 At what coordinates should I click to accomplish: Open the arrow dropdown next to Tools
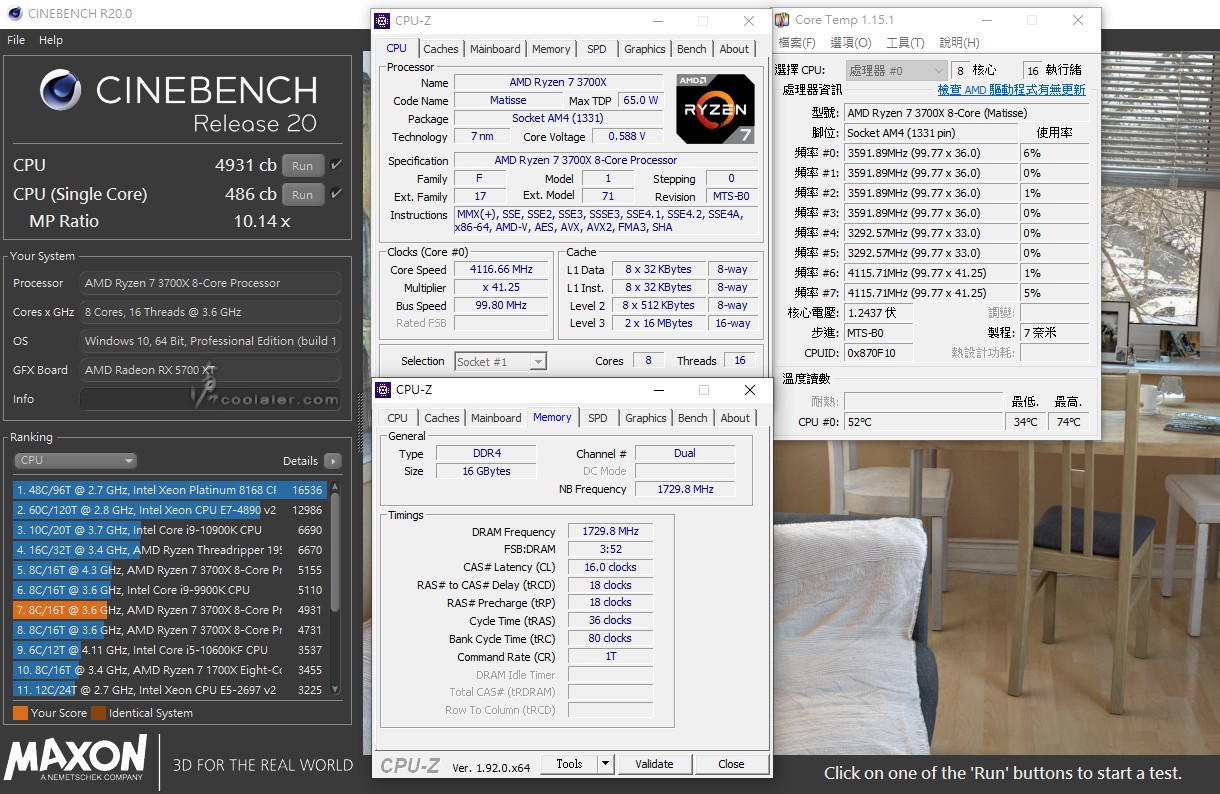[605, 764]
